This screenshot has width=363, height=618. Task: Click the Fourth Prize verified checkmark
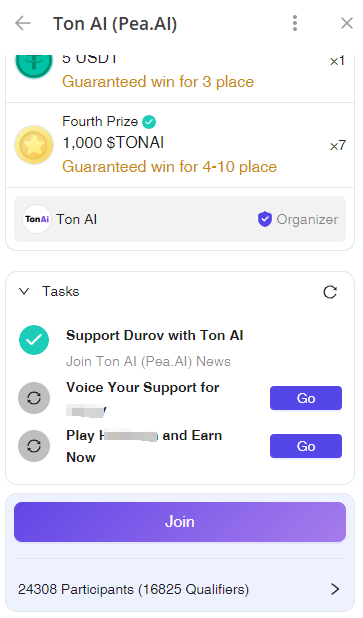pos(149,122)
